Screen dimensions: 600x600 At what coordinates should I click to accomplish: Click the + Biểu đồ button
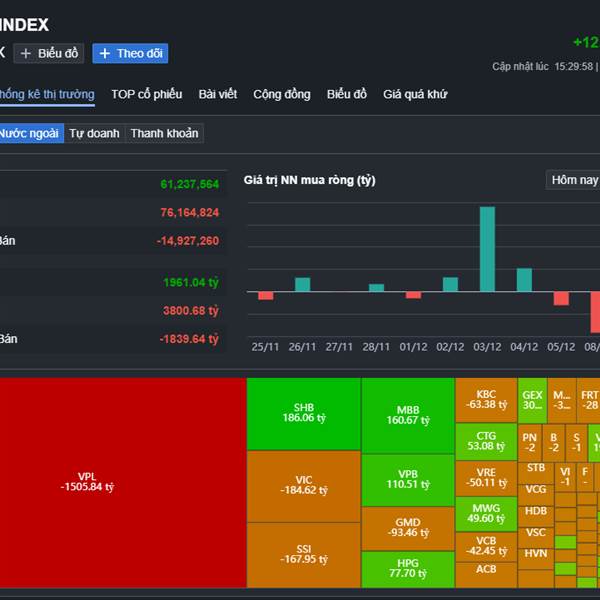[49, 53]
